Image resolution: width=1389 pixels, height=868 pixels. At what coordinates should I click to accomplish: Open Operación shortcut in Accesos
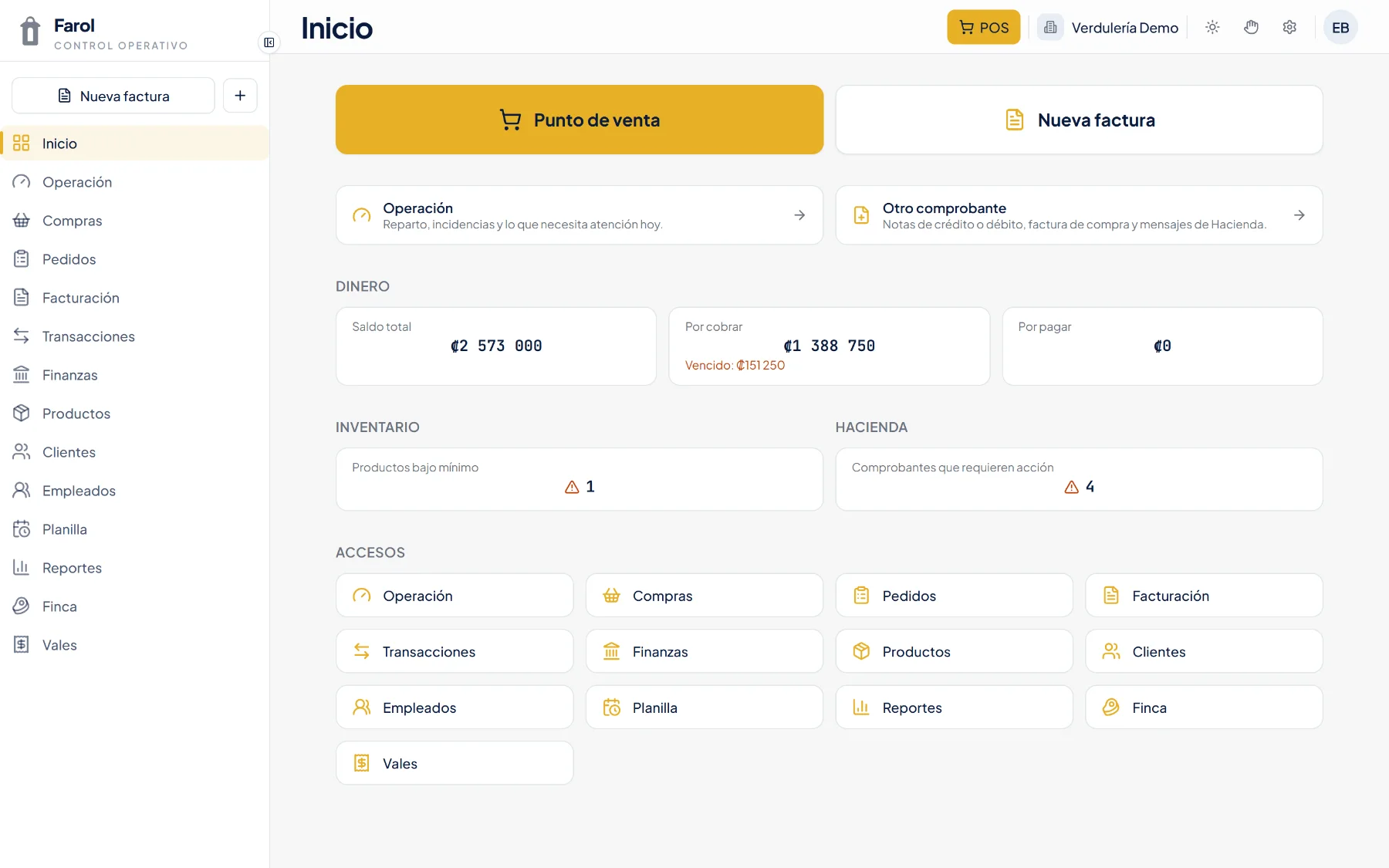[455, 596]
